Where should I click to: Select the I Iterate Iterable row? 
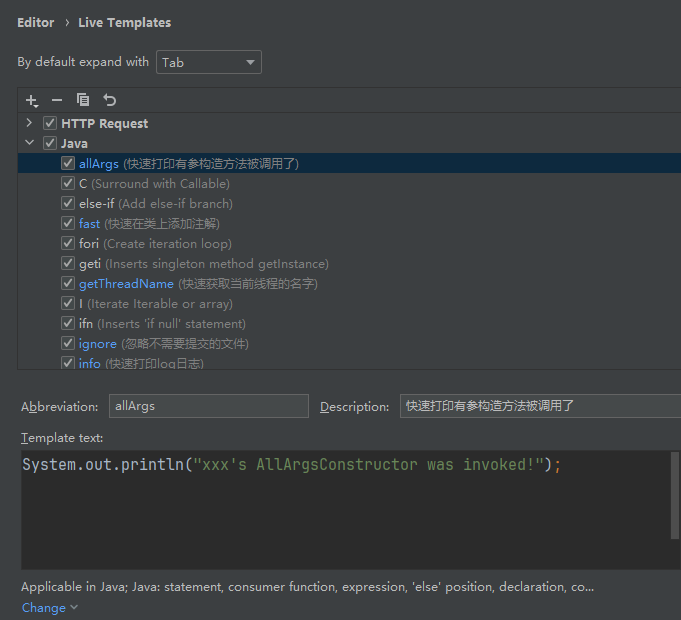pyautogui.click(x=349, y=303)
